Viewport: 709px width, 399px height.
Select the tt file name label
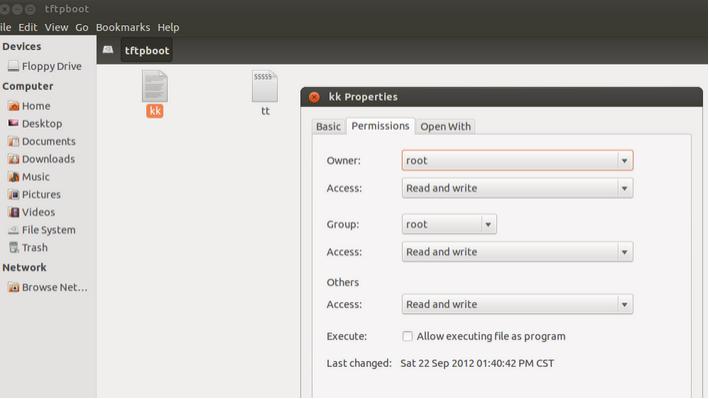coord(265,111)
